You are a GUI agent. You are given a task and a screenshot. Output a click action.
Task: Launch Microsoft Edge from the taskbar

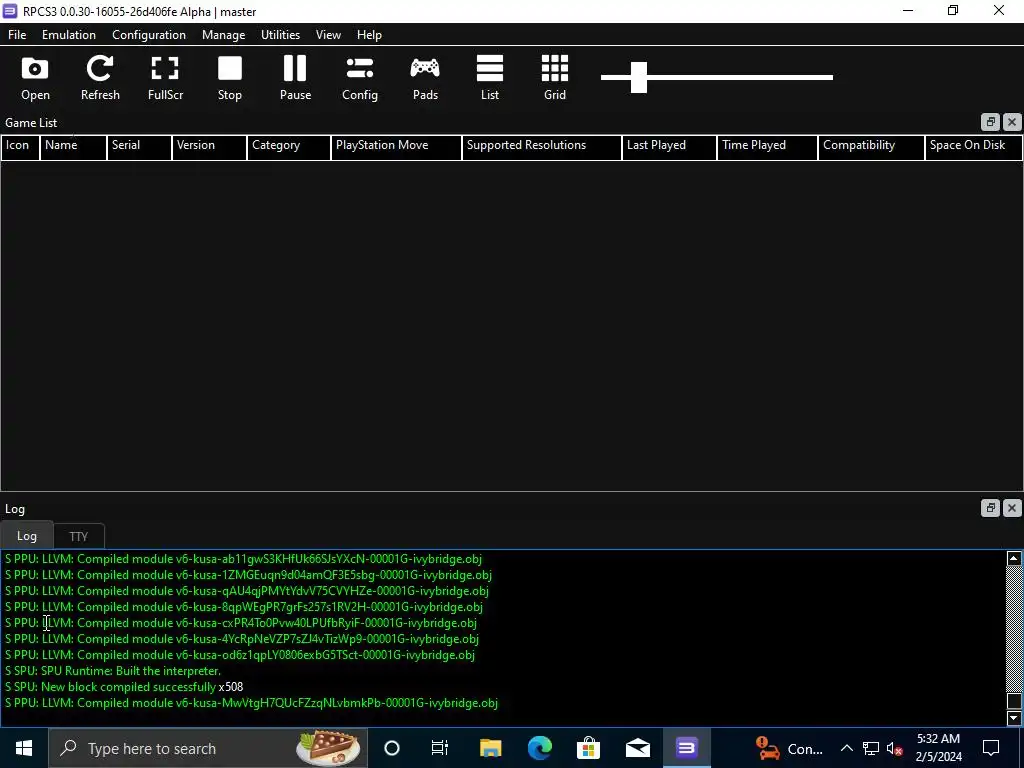[x=539, y=748]
